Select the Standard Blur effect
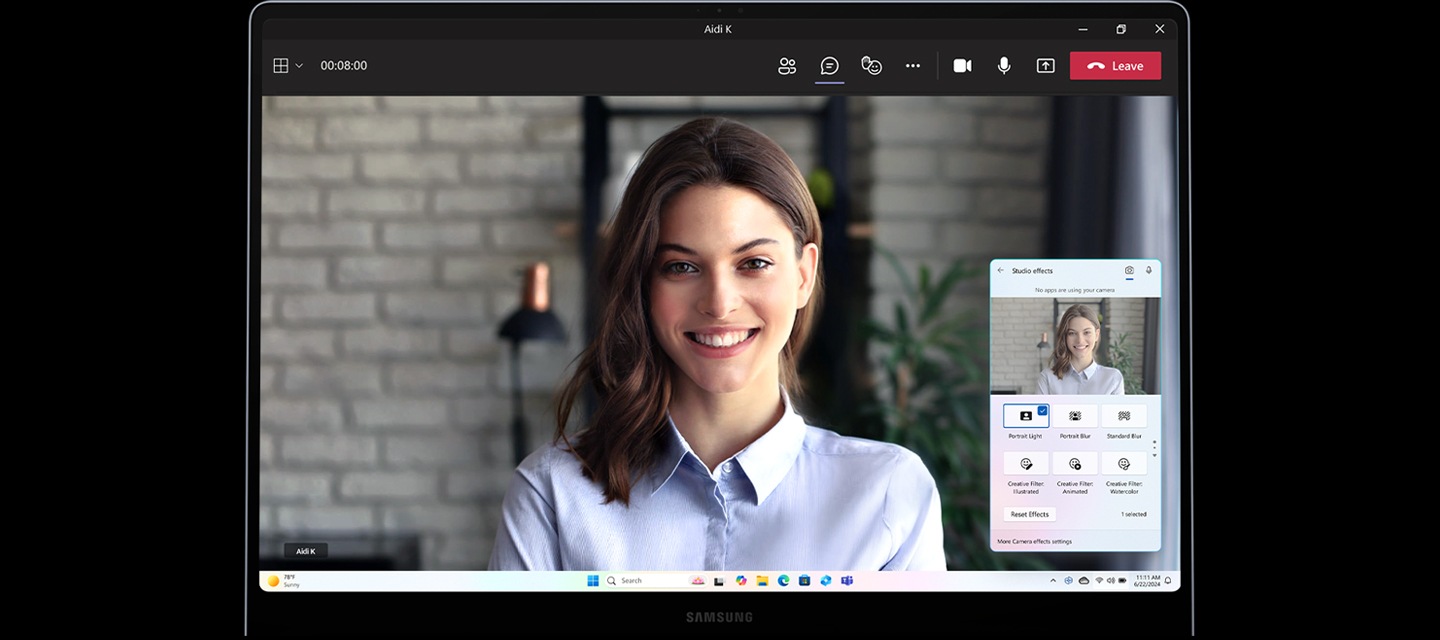Image resolution: width=1440 pixels, height=640 pixels. coord(1124,416)
